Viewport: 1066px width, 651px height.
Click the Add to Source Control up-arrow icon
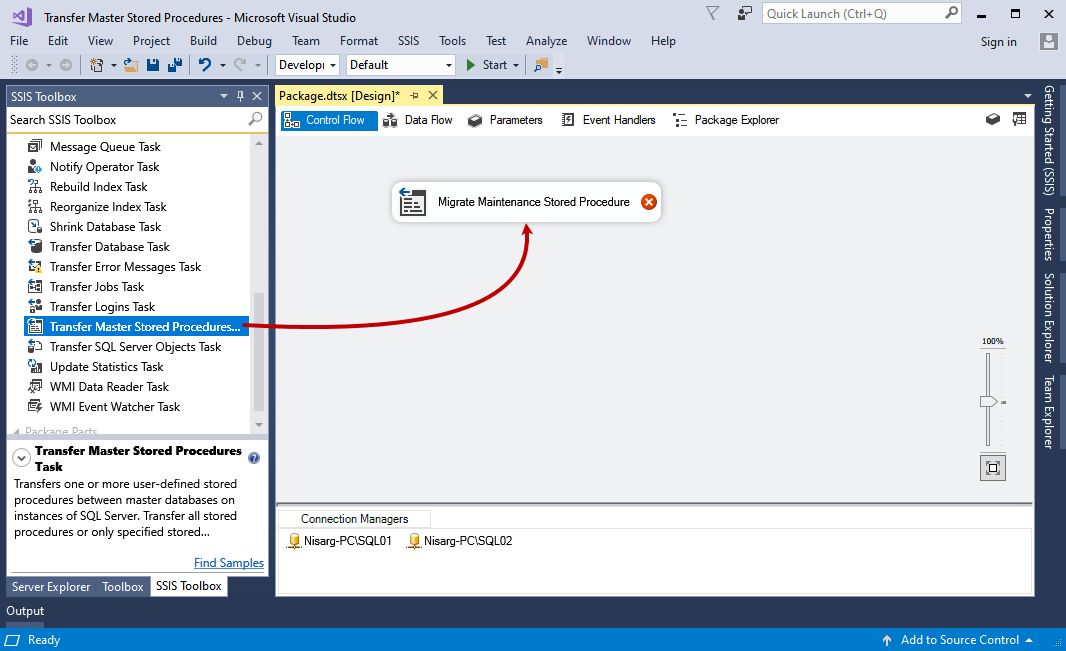coord(887,640)
